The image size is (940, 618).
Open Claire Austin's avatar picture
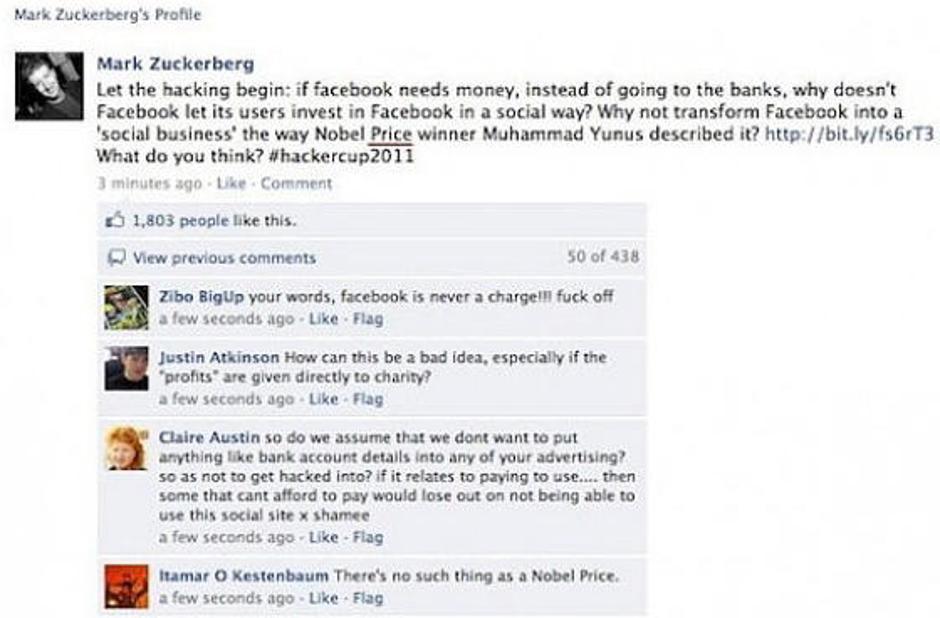click(126, 449)
